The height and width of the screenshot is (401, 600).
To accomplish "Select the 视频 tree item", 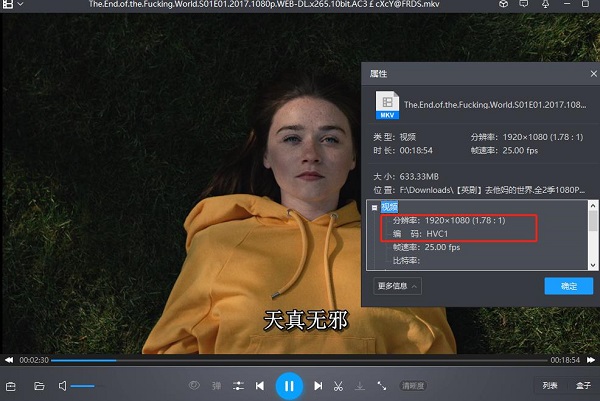I will pos(389,207).
